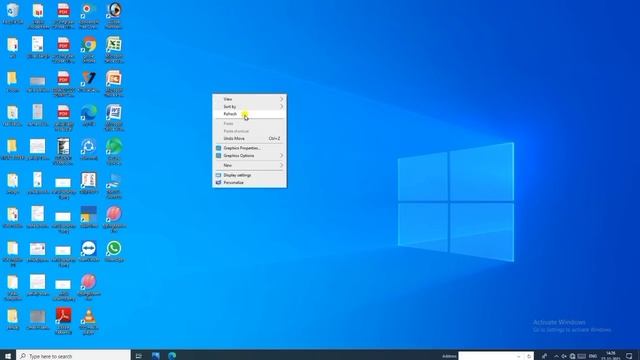The image size is (640, 360).
Task: Select the Google Chrome desktop shortcut
Action: (x=89, y=49)
